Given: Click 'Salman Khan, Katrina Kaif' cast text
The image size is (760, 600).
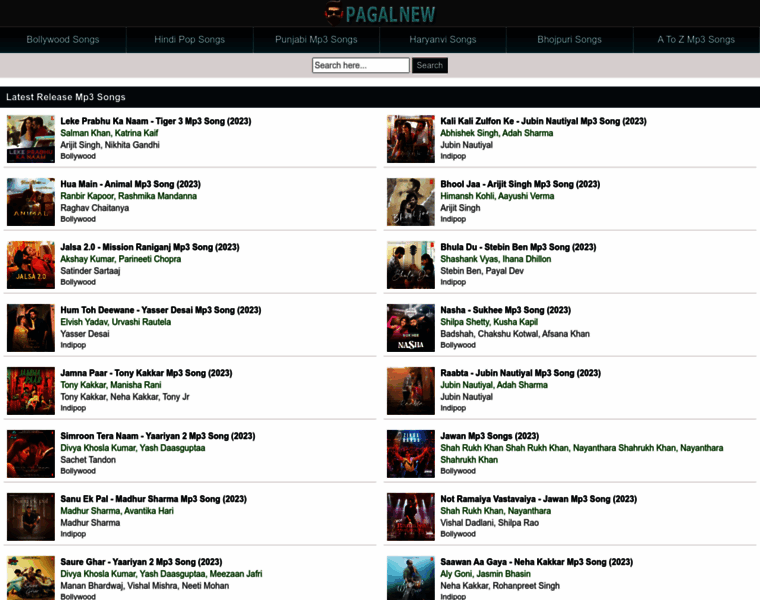Looking at the screenshot, I should click(109, 133).
